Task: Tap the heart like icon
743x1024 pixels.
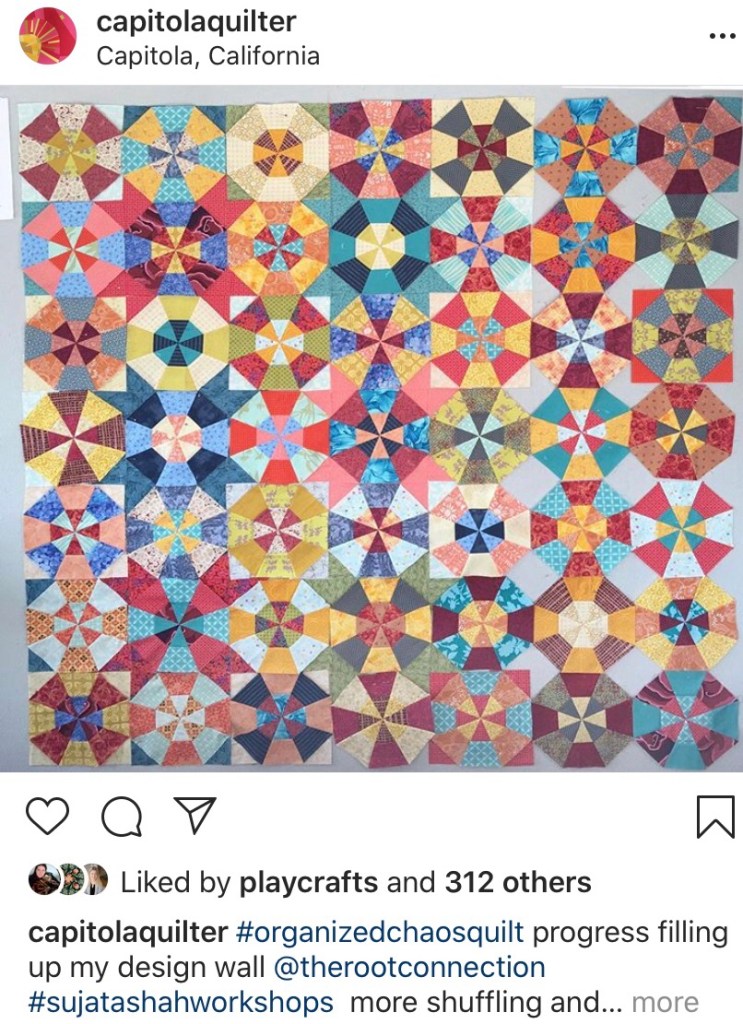Action: 48,816
